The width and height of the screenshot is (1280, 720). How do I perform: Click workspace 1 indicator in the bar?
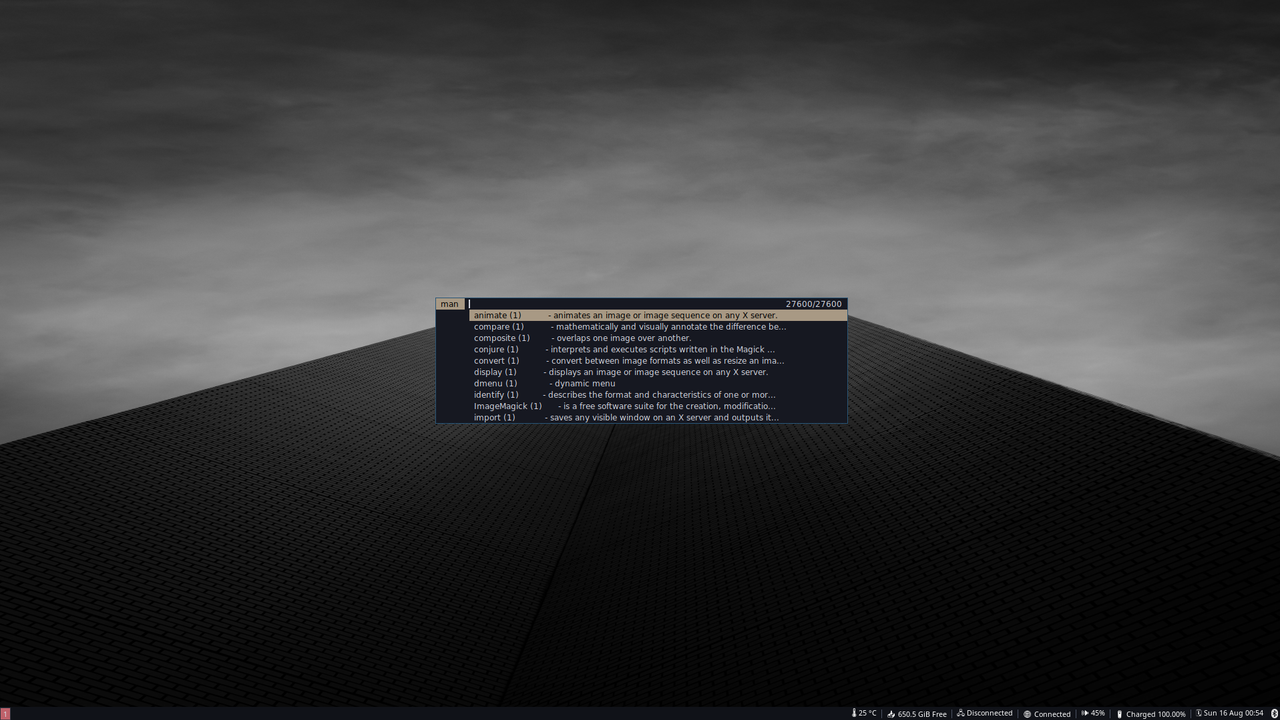[5, 714]
